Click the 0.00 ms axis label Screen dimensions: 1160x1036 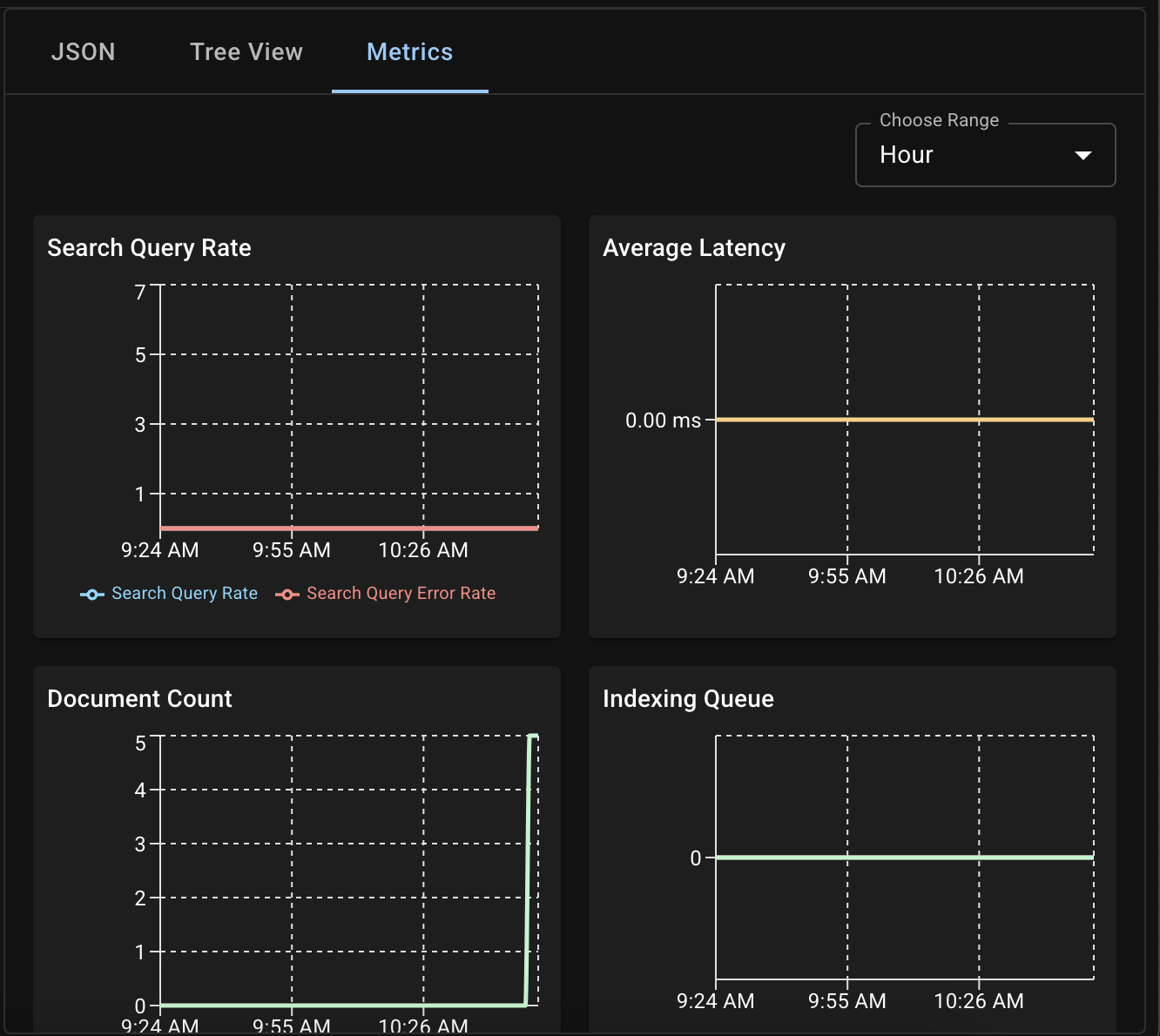coord(664,420)
